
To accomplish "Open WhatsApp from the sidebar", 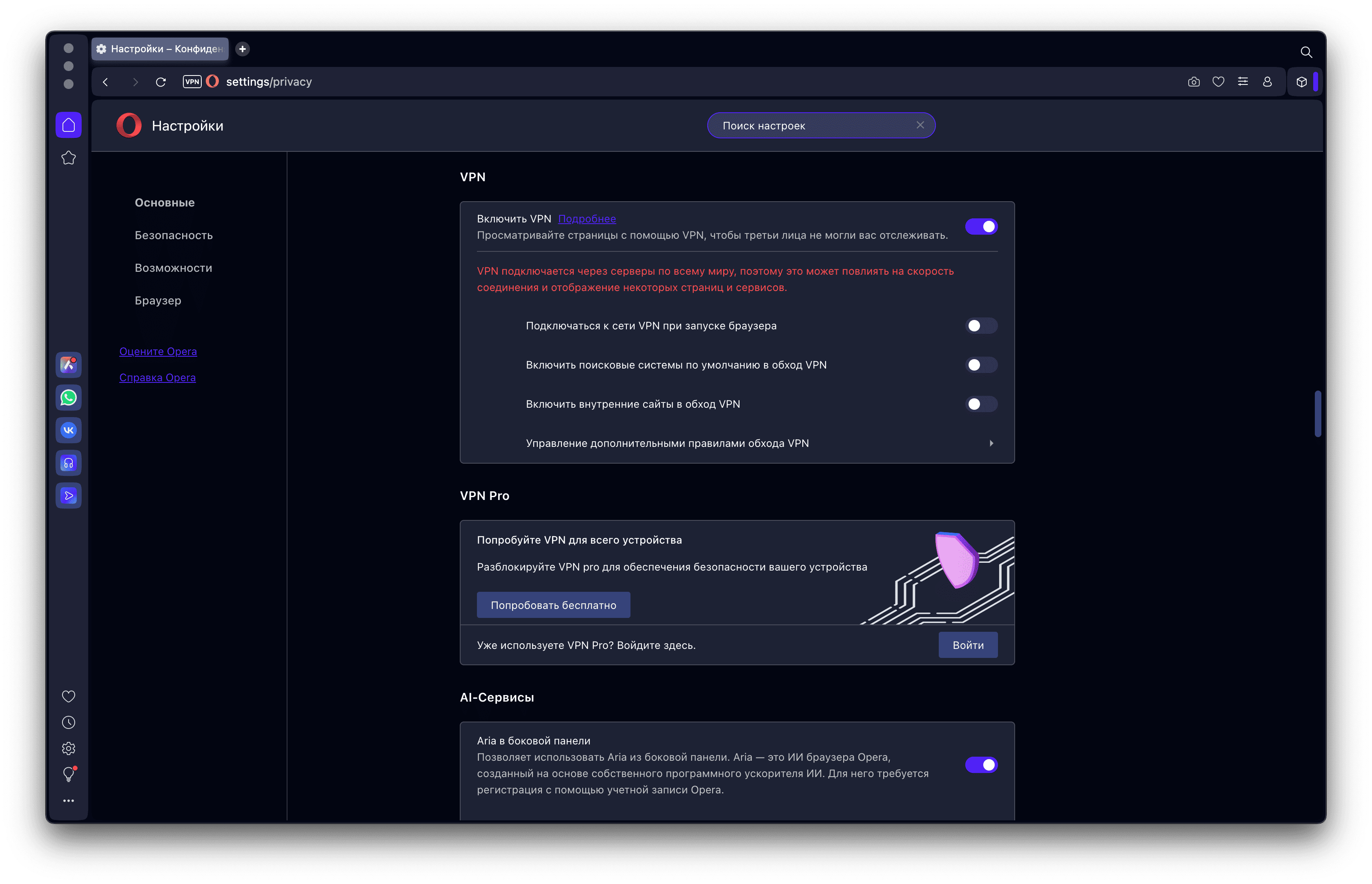I will (x=68, y=397).
